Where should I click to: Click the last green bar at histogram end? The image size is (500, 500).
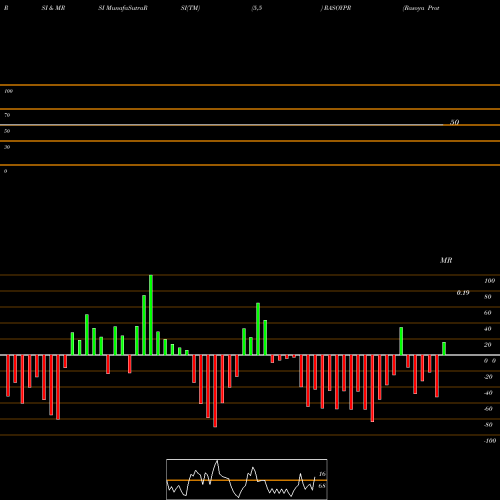click(x=444, y=349)
